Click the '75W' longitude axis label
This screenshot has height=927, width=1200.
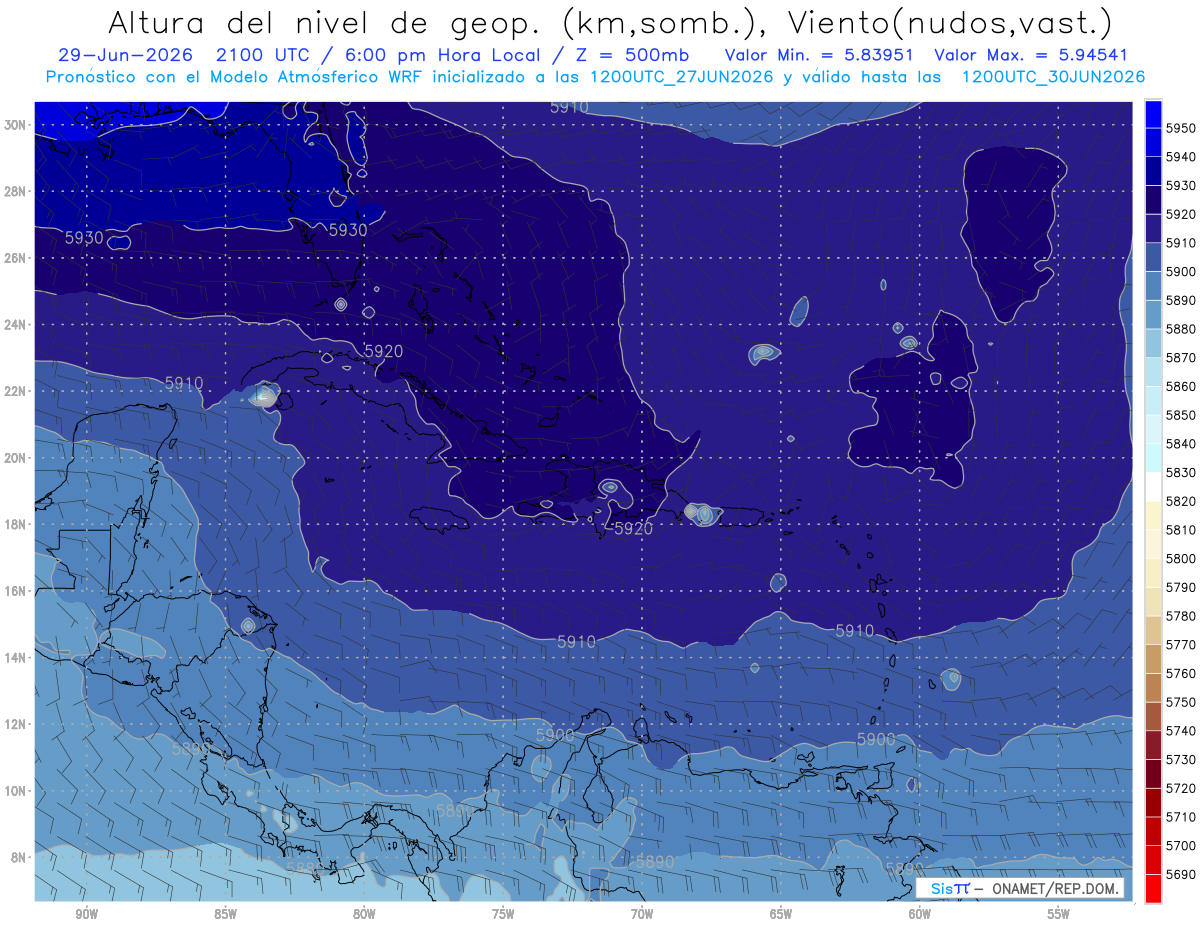point(503,914)
